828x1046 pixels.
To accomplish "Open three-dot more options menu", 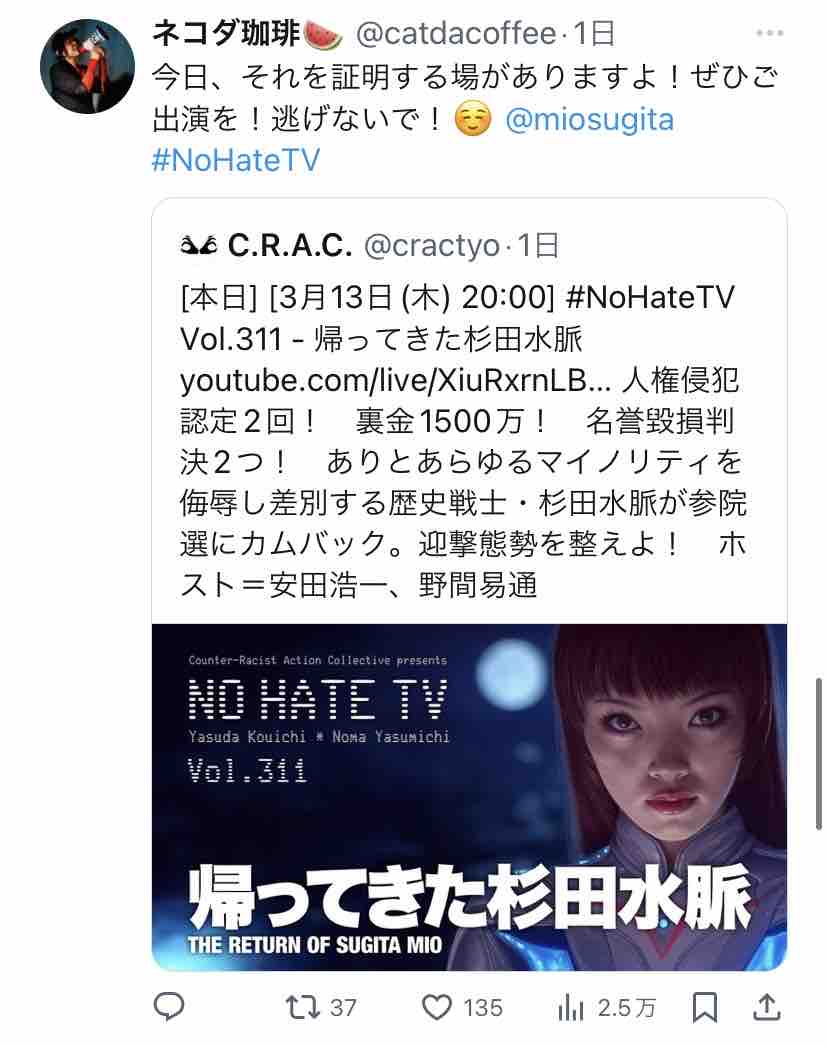I will (x=769, y=33).
